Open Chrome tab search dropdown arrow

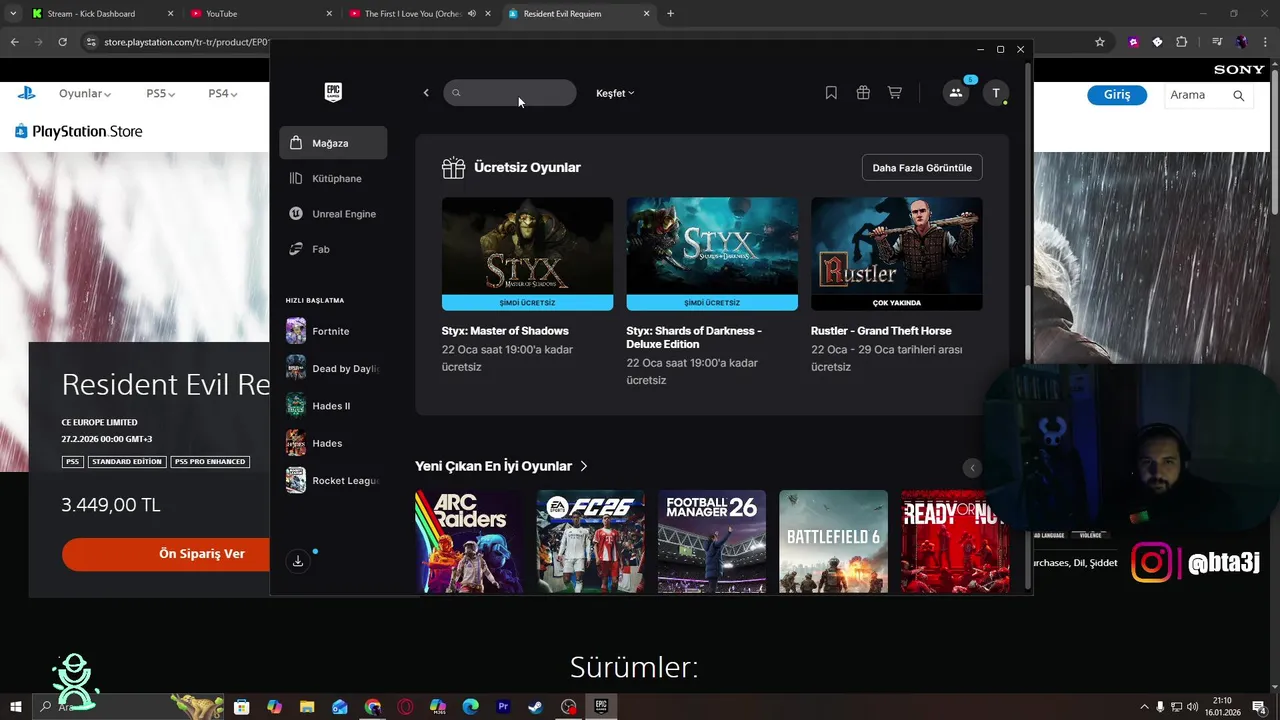point(13,14)
